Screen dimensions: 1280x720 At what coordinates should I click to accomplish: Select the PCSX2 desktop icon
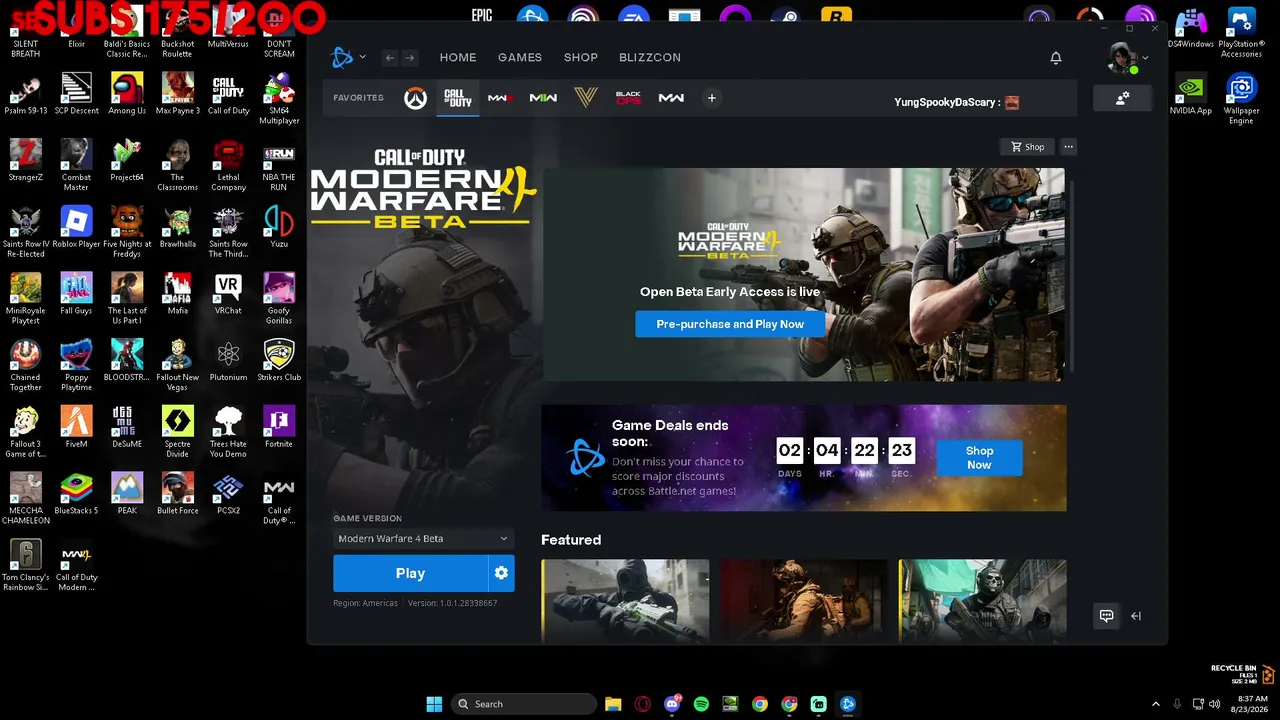228,494
